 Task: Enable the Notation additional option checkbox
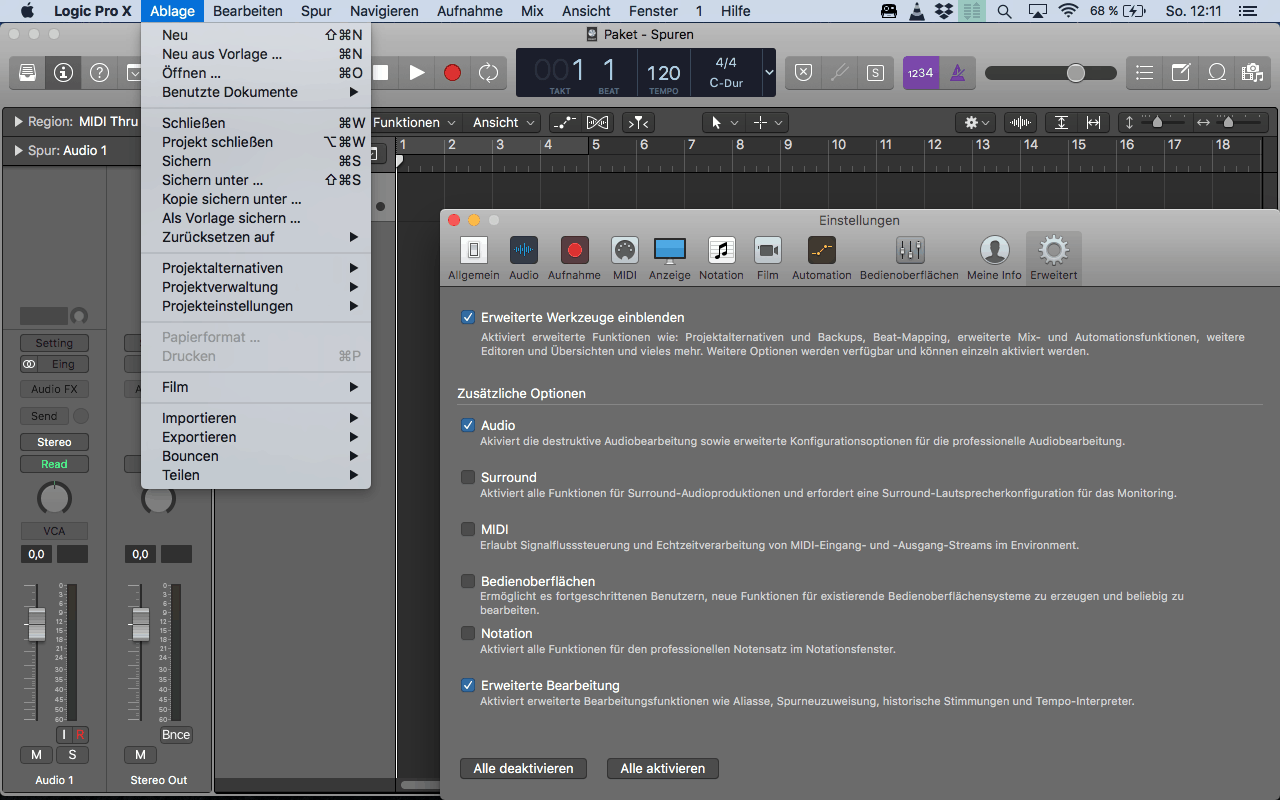coord(468,633)
